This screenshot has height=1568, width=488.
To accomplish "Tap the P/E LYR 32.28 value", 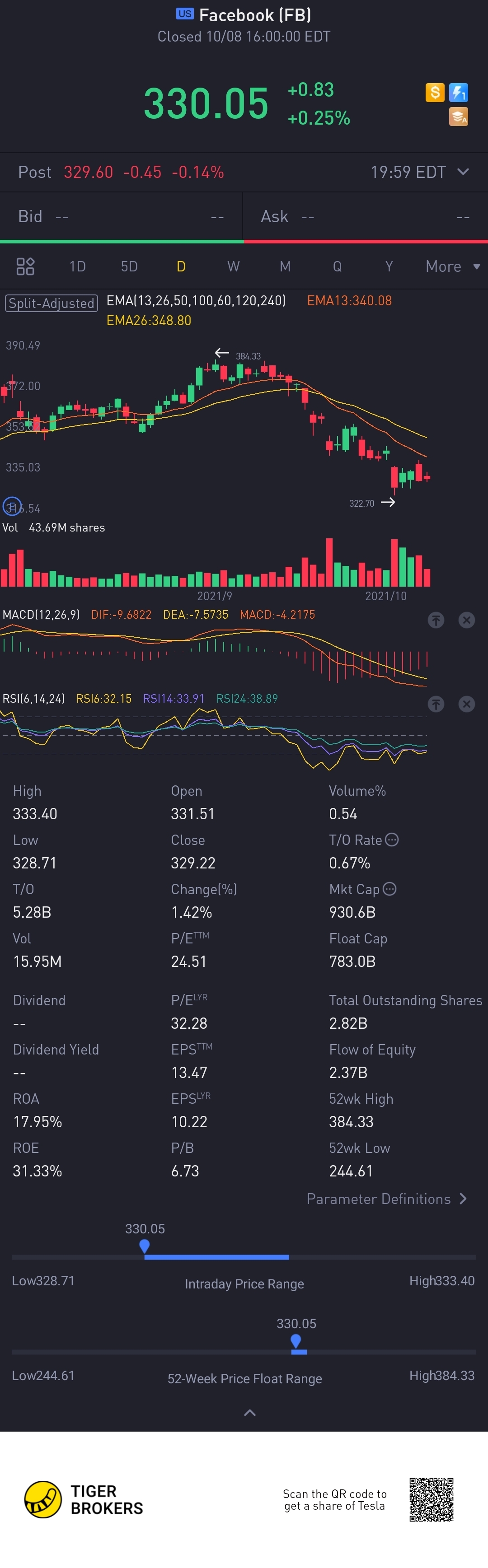I will coord(189,1023).
